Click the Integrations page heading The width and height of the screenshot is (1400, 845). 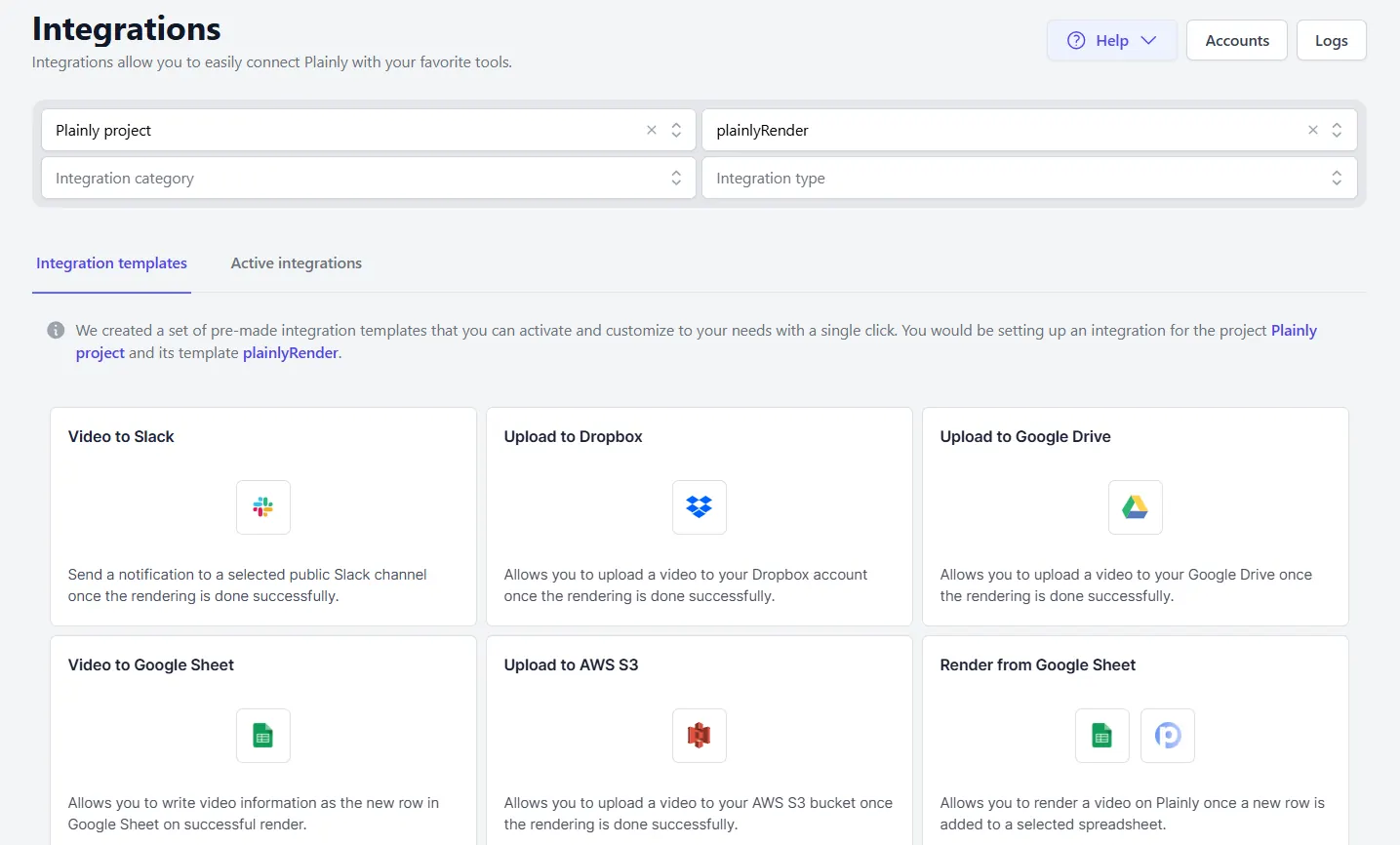coord(127,28)
